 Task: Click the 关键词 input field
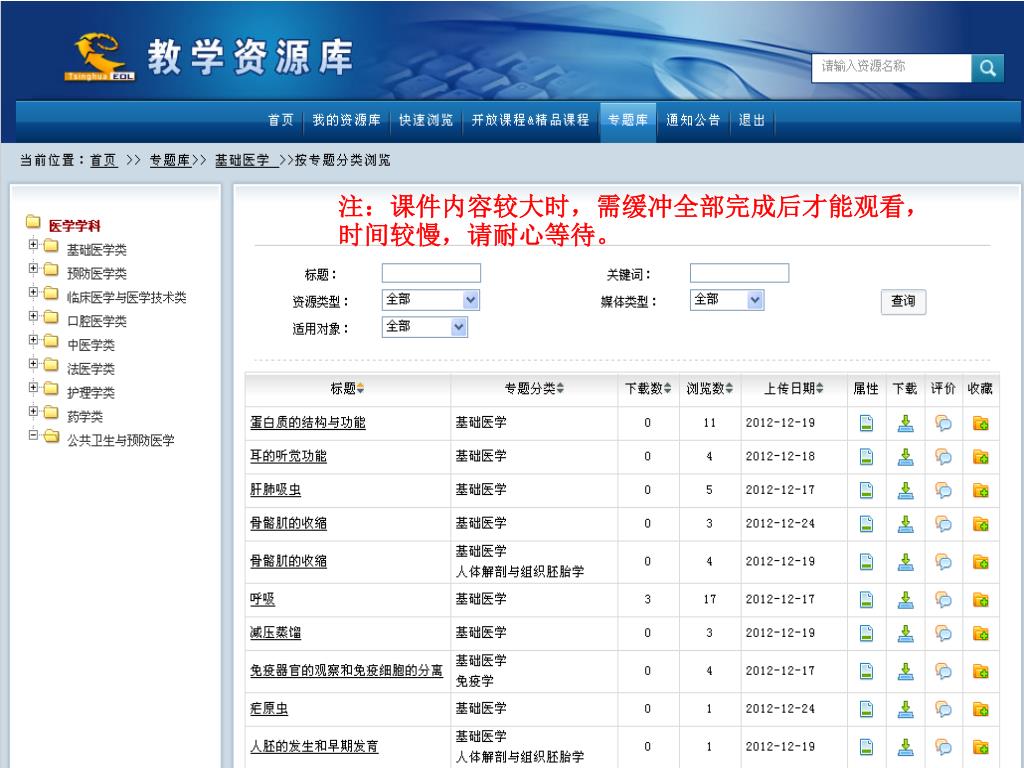click(739, 274)
